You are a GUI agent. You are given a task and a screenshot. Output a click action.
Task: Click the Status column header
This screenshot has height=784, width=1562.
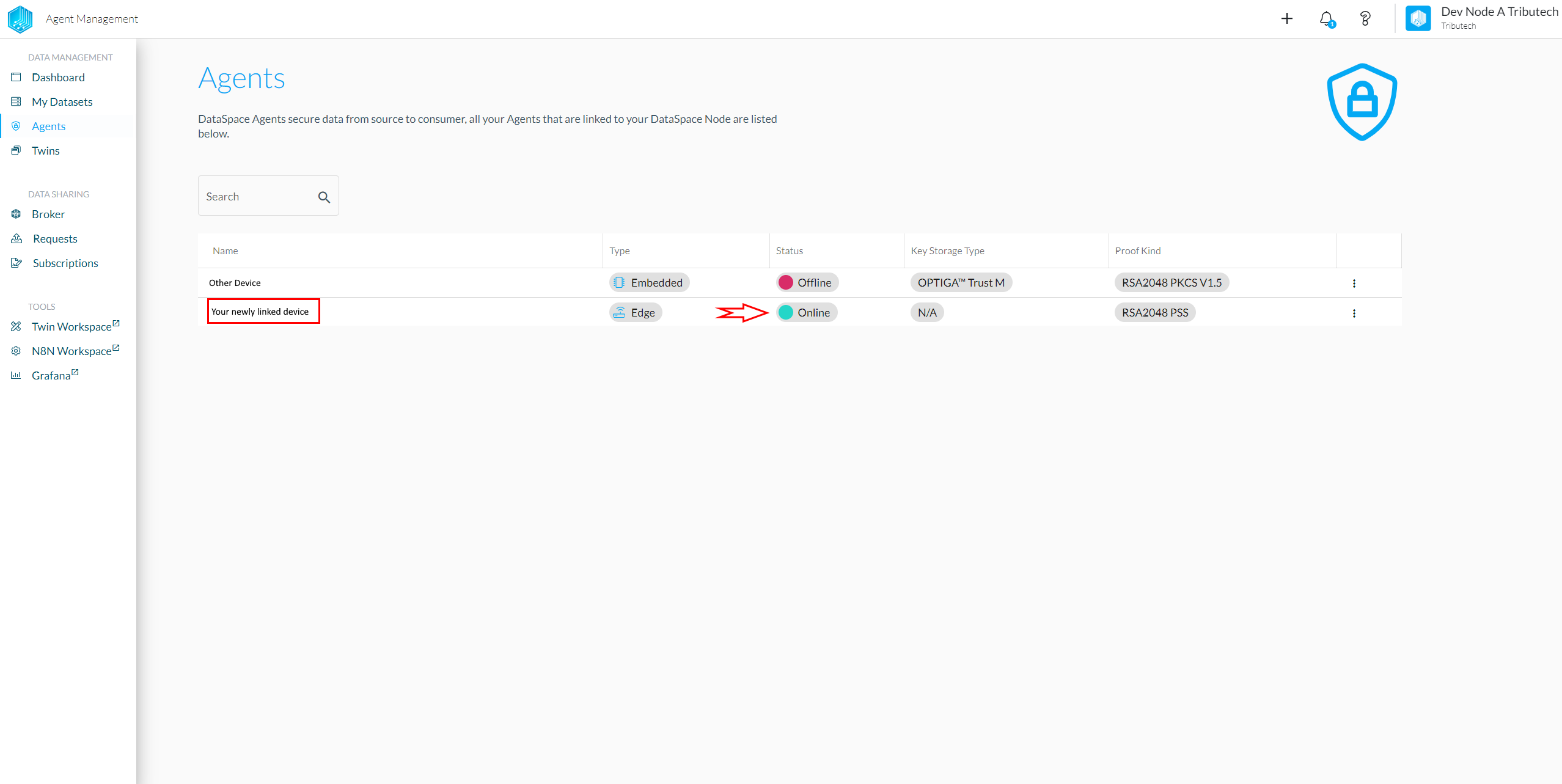790,251
